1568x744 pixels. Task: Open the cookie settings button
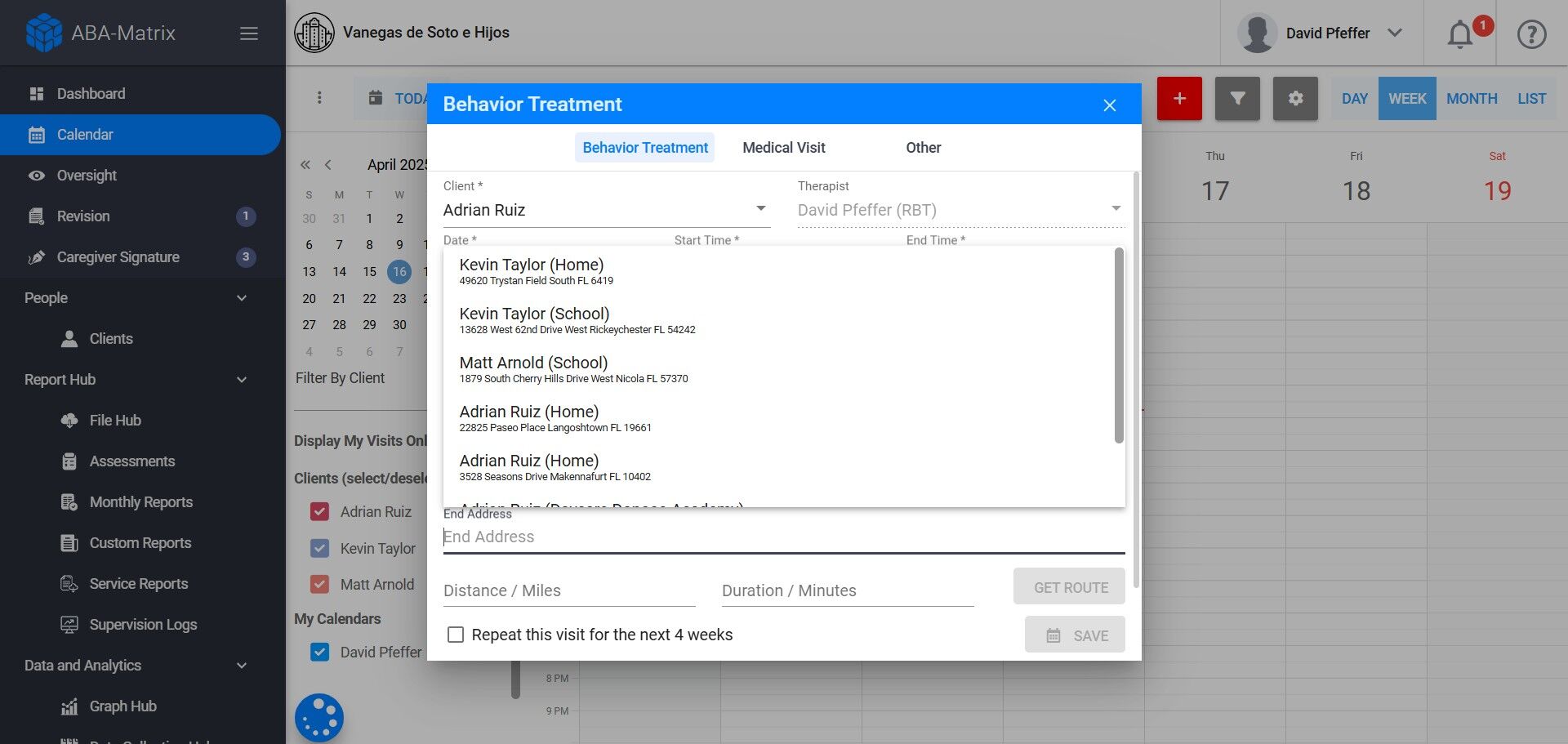tap(319, 718)
